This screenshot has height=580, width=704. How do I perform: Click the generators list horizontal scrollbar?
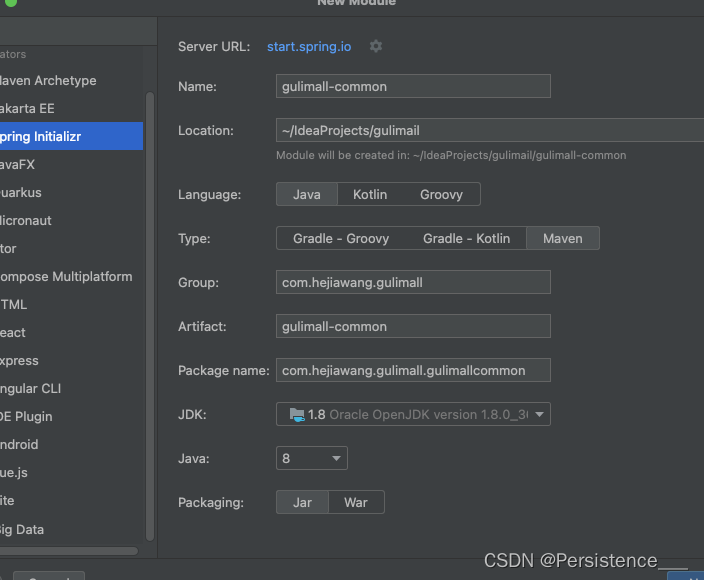[x=69, y=551]
